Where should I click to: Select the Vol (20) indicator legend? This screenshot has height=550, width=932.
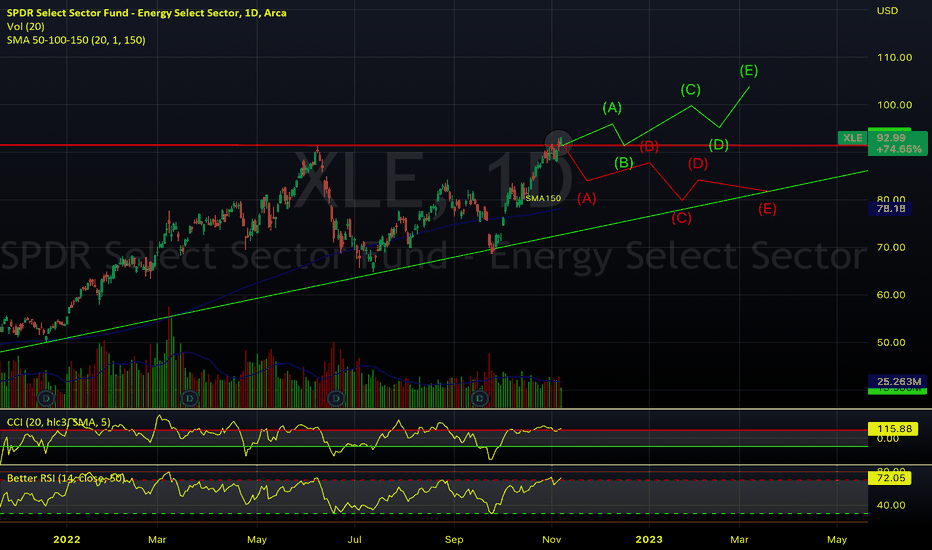tap(26, 26)
